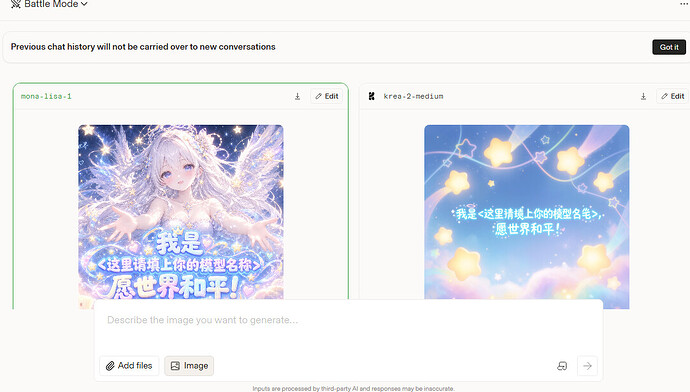Open the three-dot more options menu
690x392 pixels.
683,4
